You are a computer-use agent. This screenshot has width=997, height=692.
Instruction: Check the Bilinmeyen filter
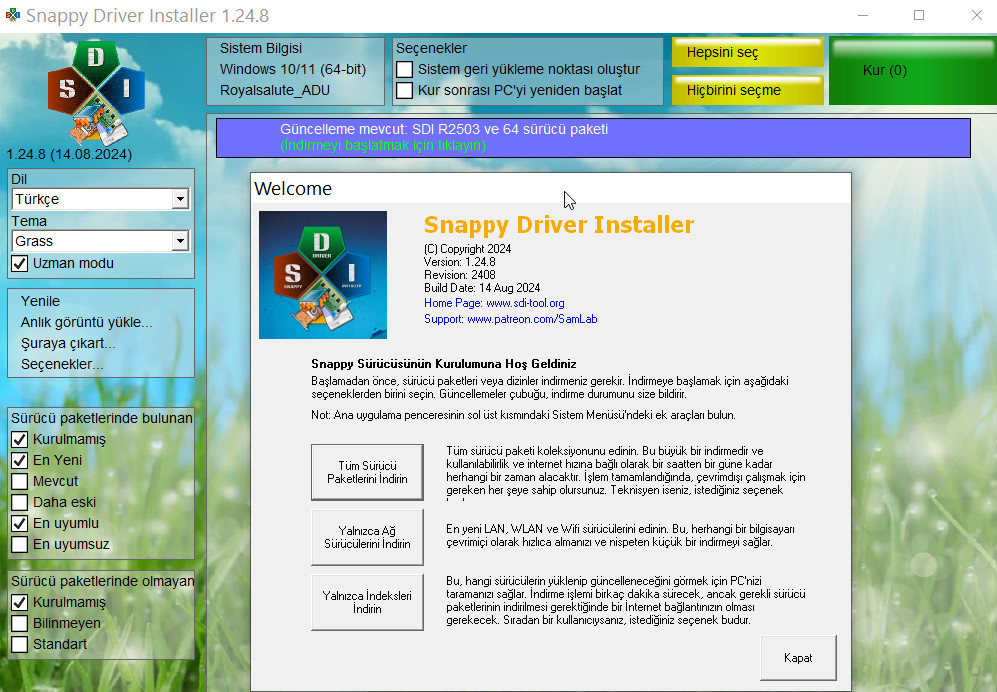pos(20,623)
